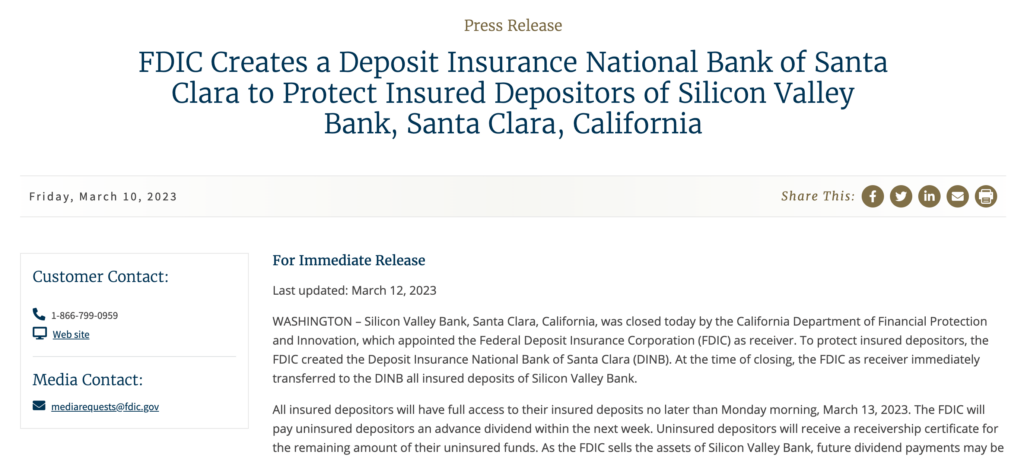Click the Customer Contact heading
The image size is (1024, 456).
(101, 277)
